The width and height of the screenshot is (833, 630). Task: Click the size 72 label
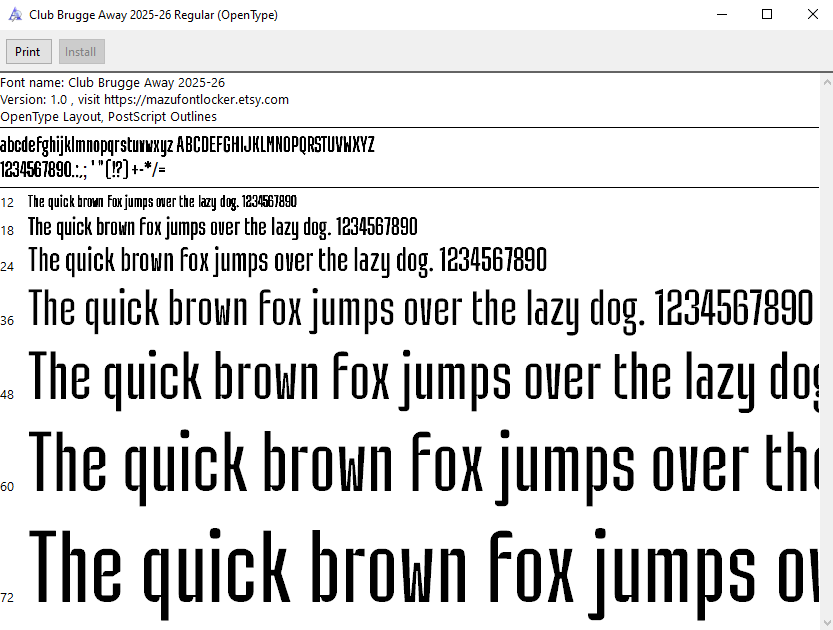click(x=7, y=598)
